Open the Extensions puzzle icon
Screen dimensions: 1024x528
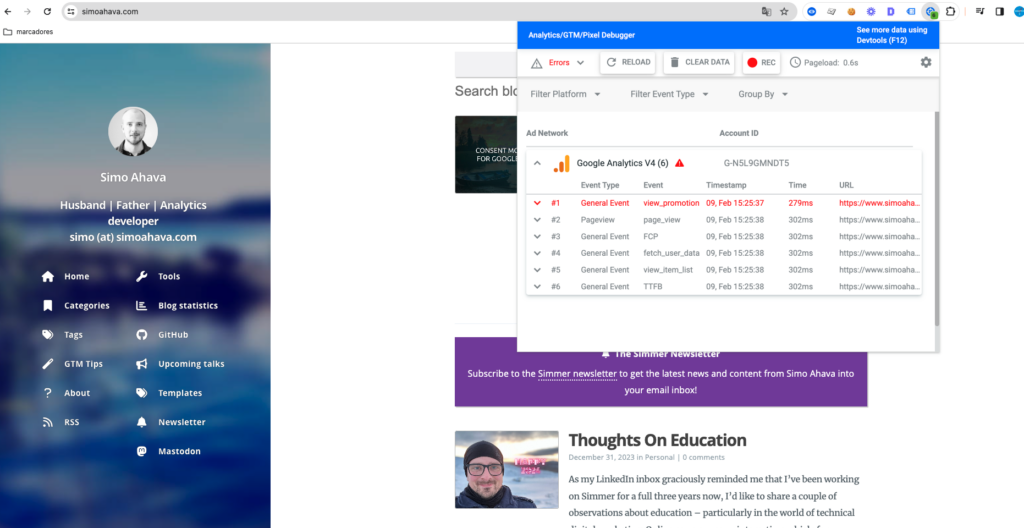pos(950,11)
